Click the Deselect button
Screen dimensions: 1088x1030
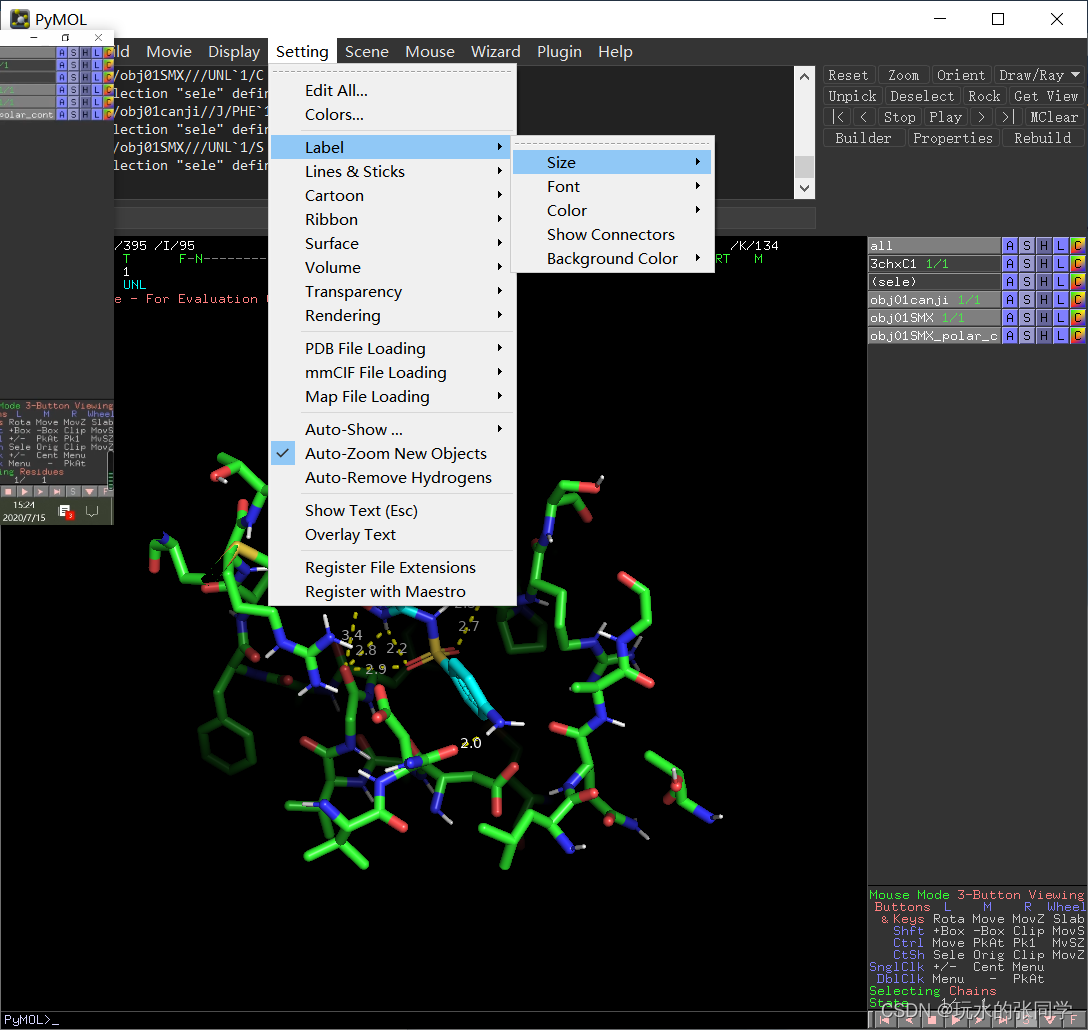[922, 96]
